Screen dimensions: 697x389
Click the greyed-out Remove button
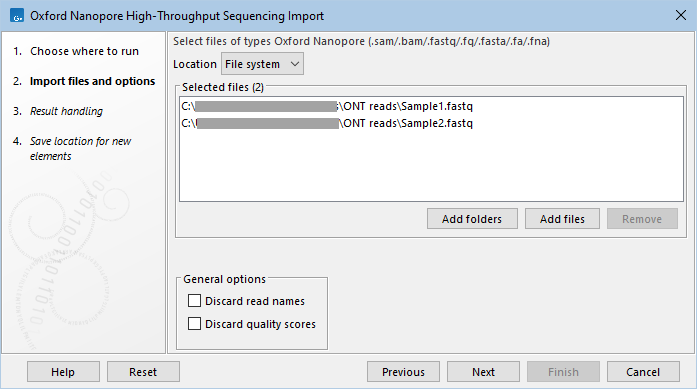click(x=642, y=219)
